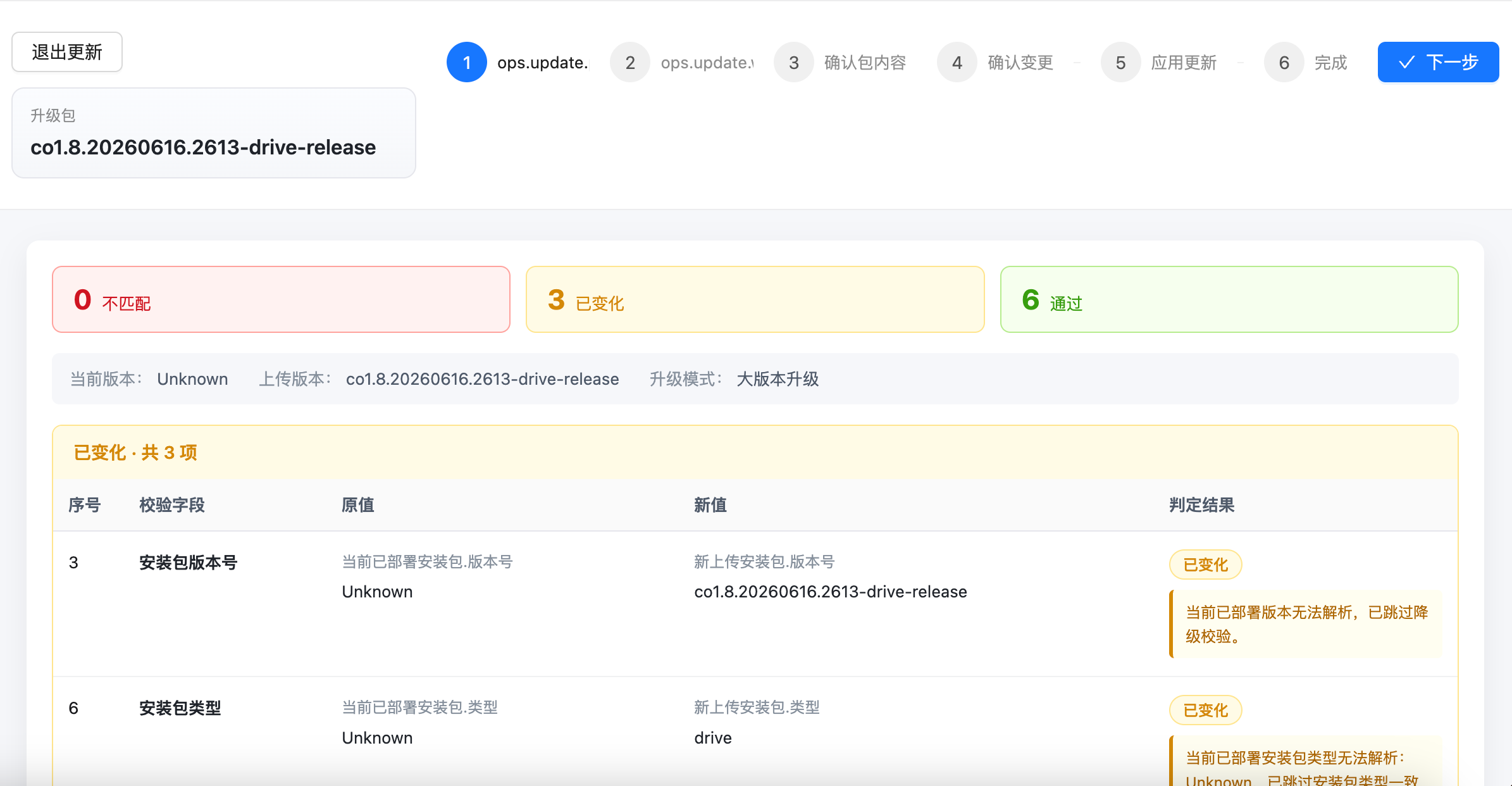Click checkmark icon on 下一步 button
Viewport: 1512px width, 786px height.
1406,62
